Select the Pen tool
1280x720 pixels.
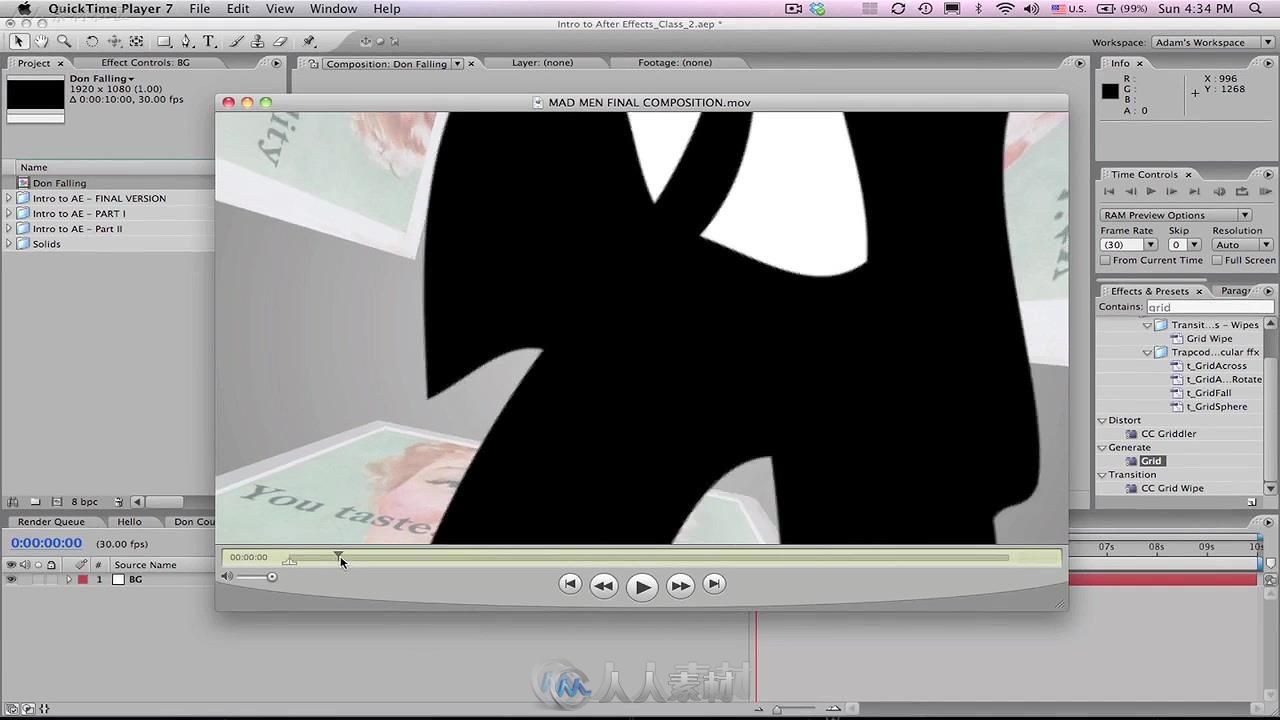[x=187, y=41]
